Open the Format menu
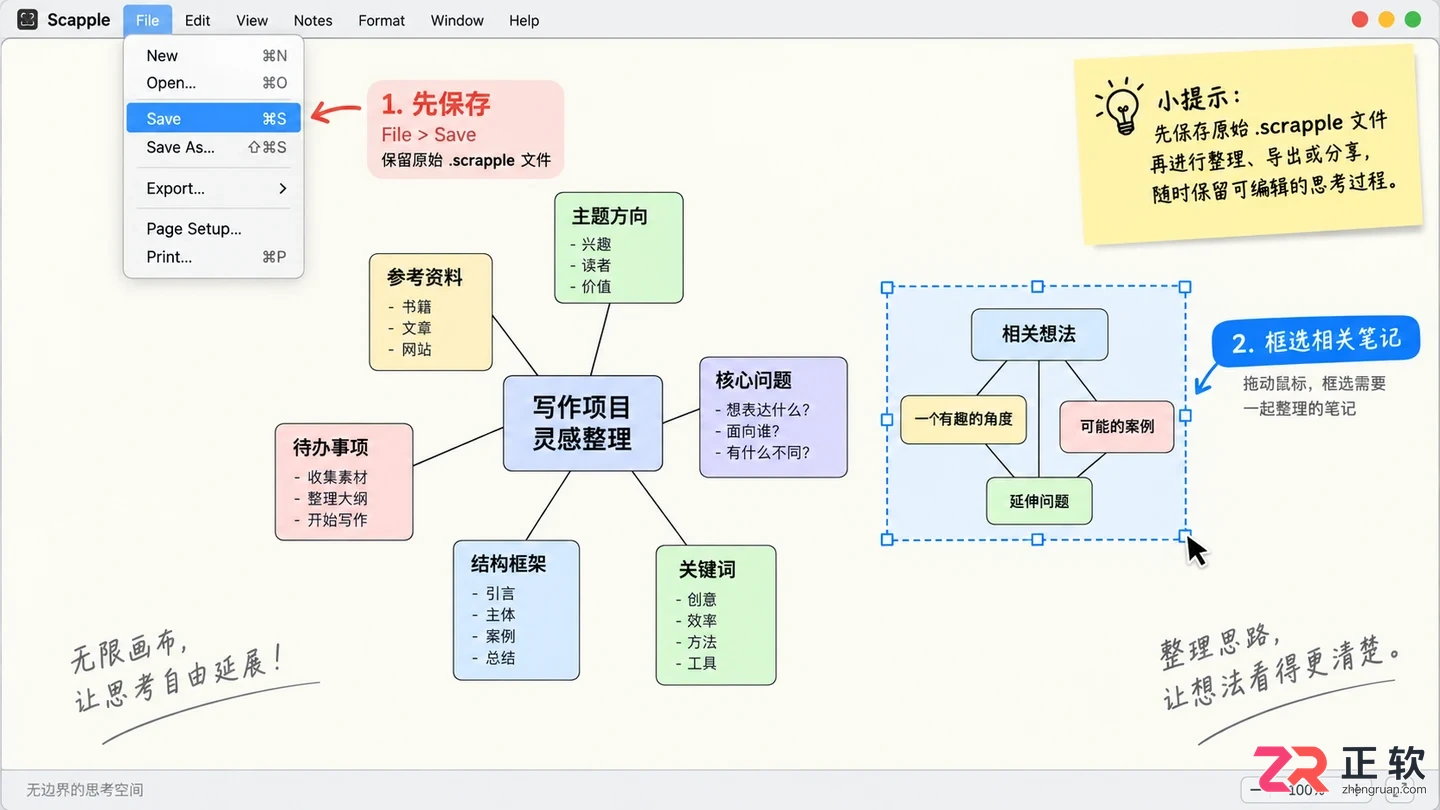Screen dimensions: 1440x810 (382, 20)
